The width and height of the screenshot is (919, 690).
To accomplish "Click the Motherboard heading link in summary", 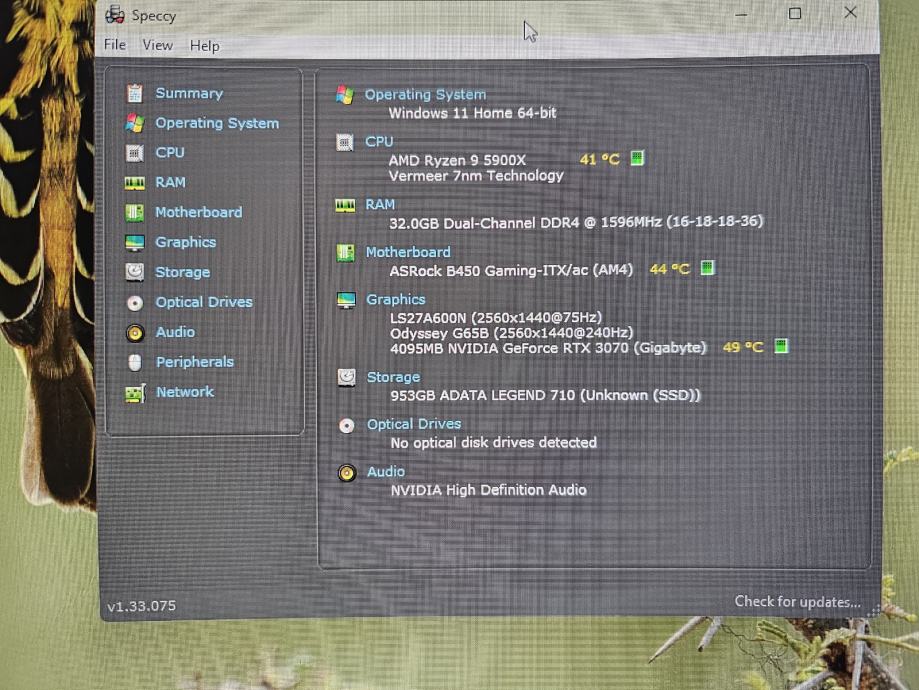I will 409,252.
